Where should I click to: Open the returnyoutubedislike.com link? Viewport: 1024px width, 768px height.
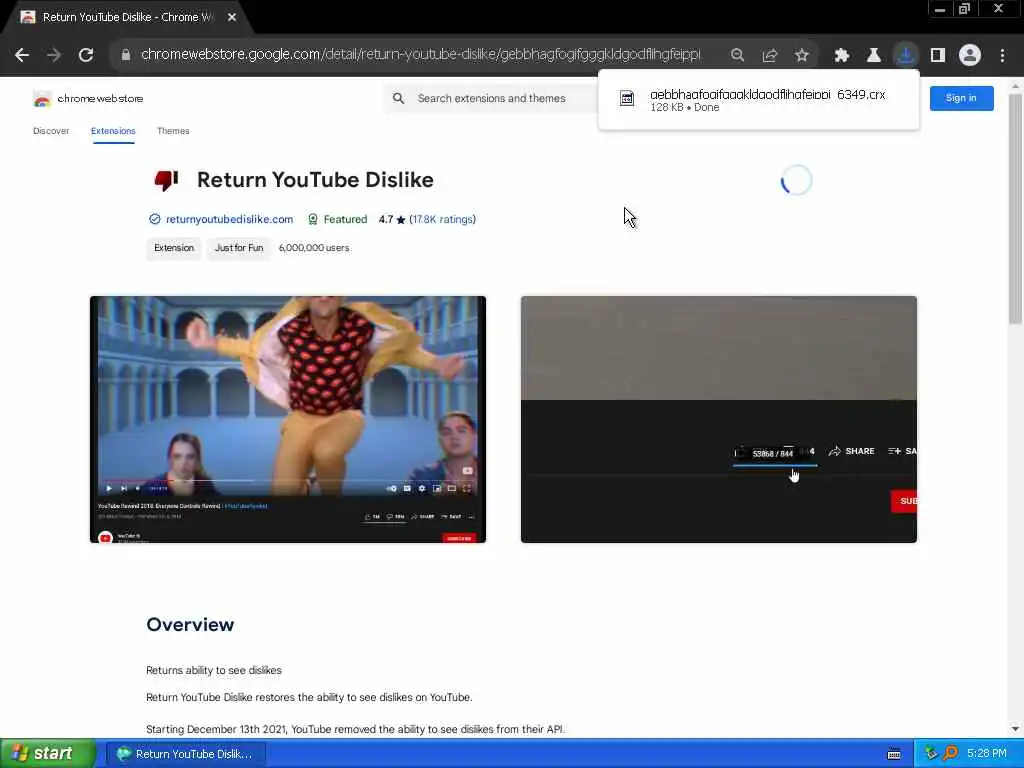point(229,219)
